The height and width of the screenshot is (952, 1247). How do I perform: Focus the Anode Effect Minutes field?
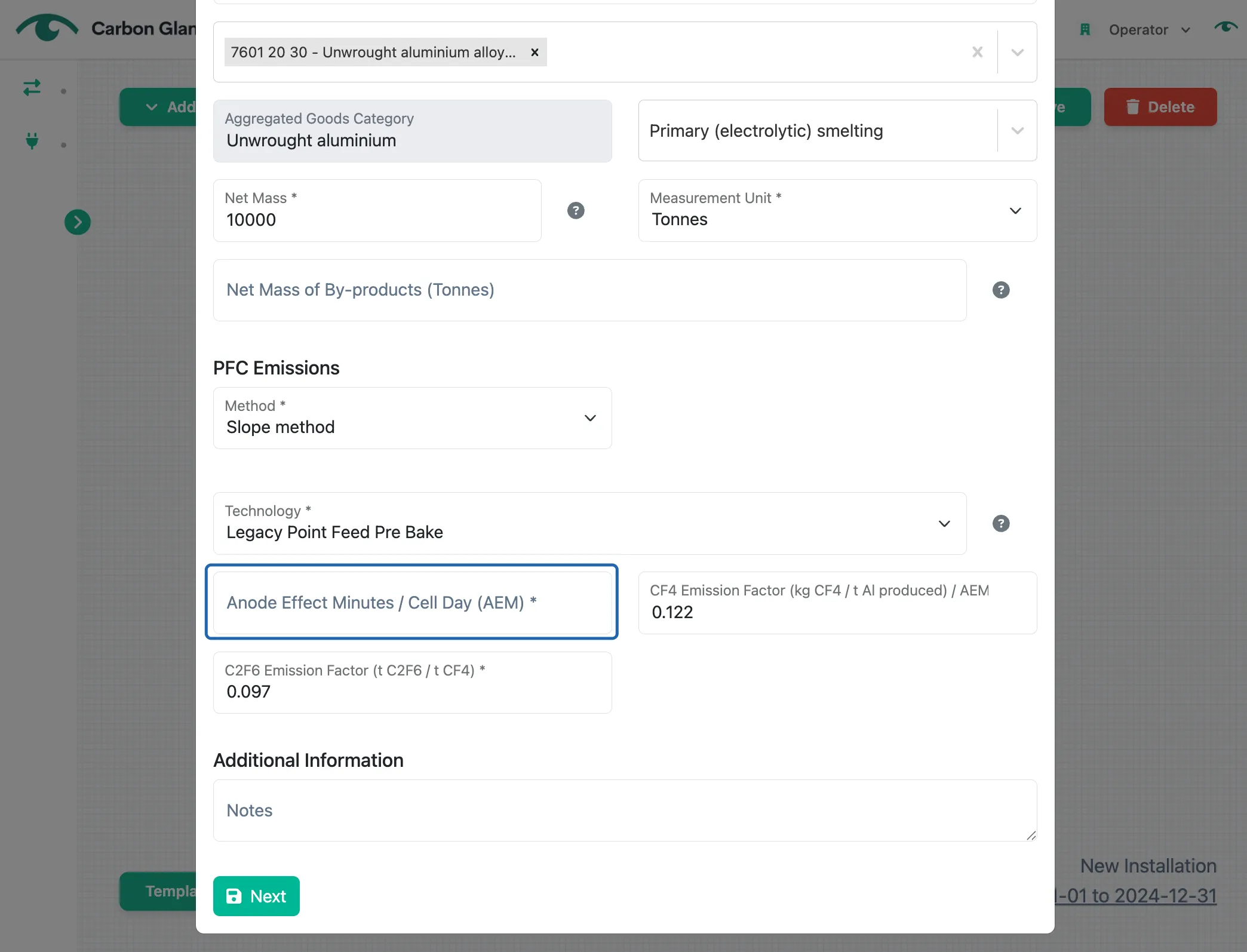coord(412,603)
